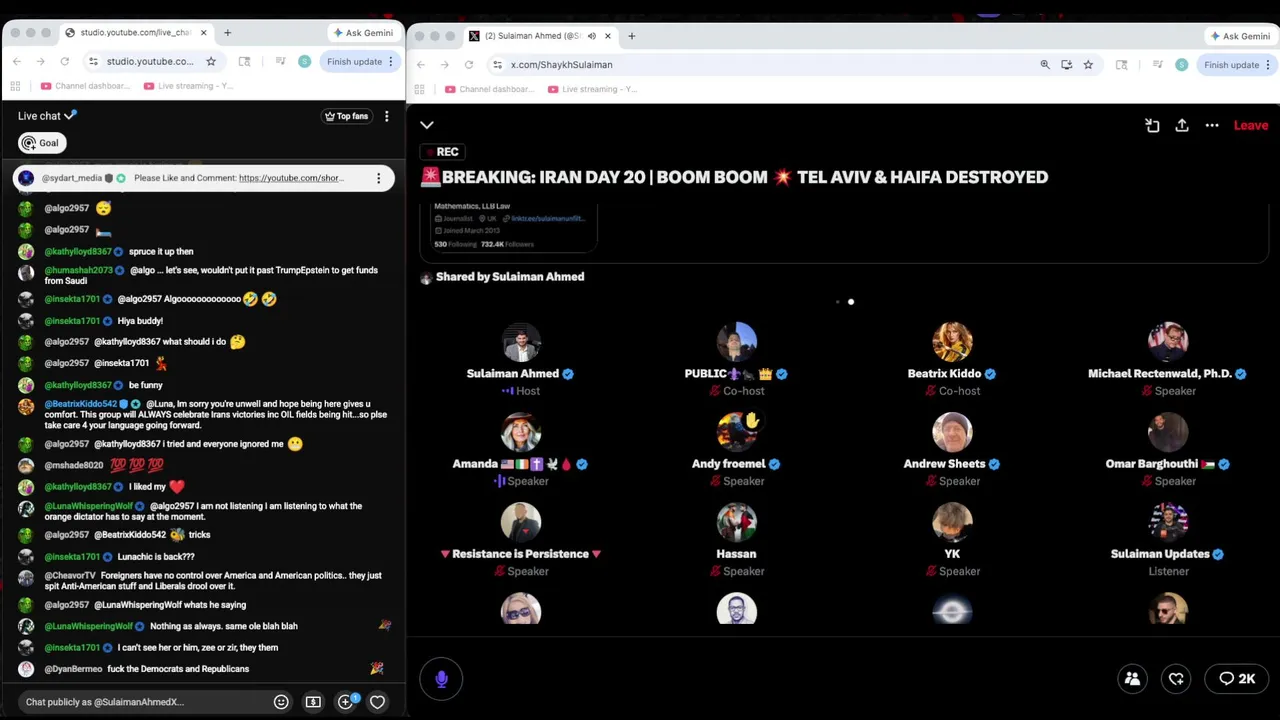Open Channel dashboard bookmark in YouTube window
Image resolution: width=1280 pixels, height=720 pixels.
pos(86,86)
